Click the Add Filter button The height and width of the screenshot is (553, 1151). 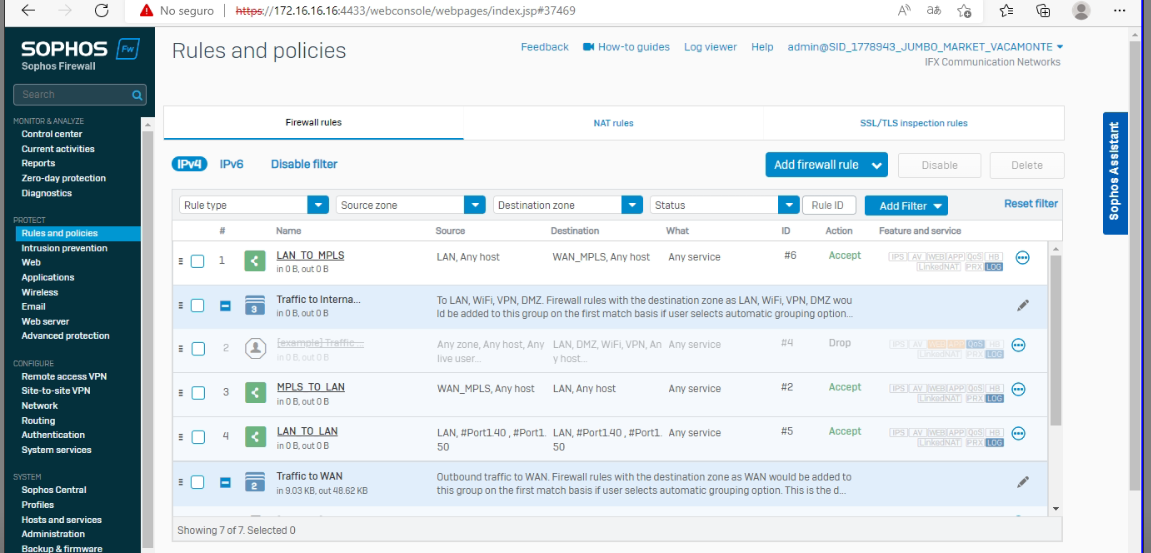coord(905,206)
